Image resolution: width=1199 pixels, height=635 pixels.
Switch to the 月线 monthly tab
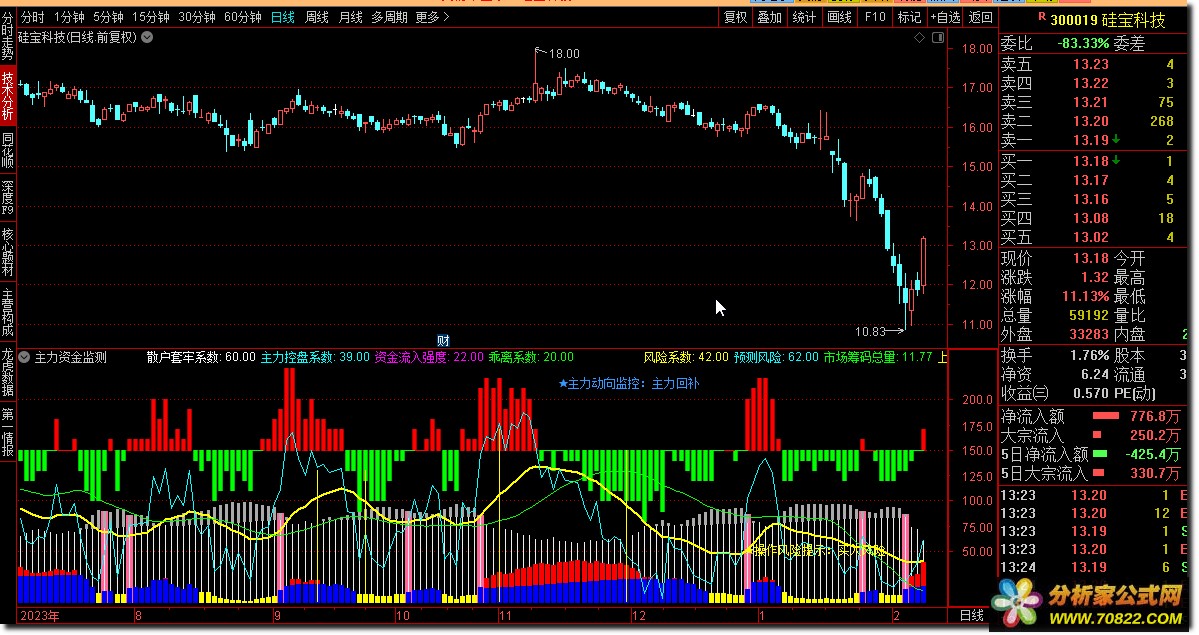pos(350,17)
